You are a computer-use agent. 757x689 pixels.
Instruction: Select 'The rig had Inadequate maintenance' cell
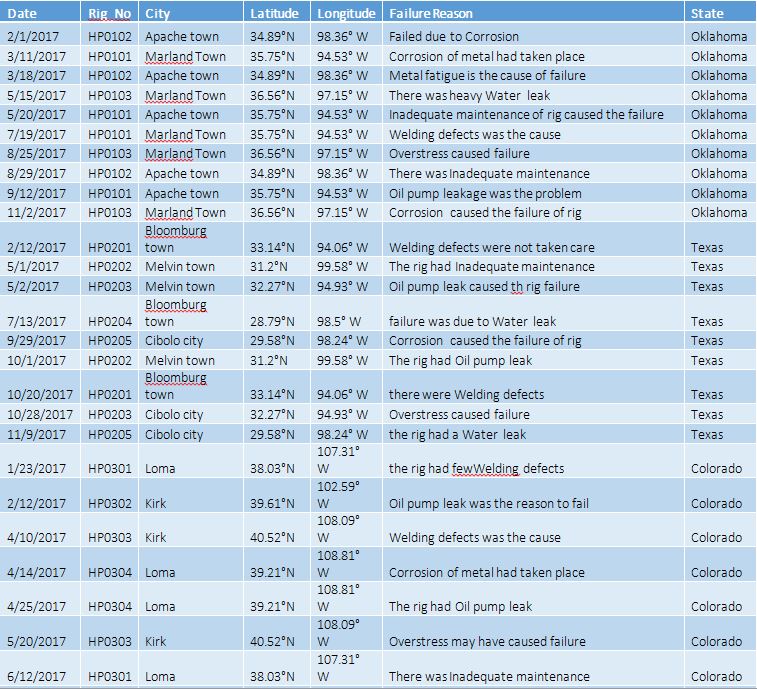(x=533, y=267)
